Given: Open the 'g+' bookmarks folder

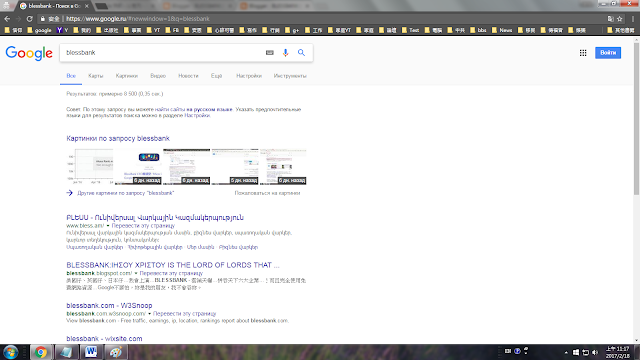Looking at the screenshot, I should pos(292,30).
